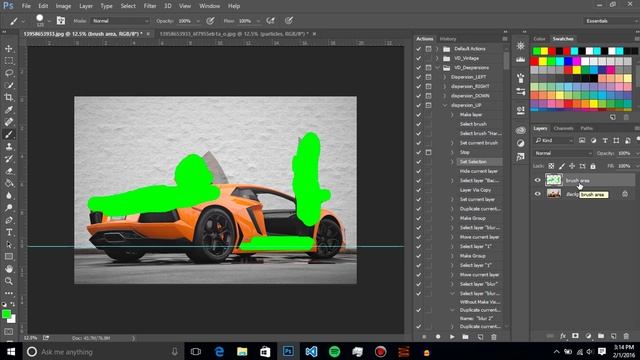Toggle checkmark for Layer Via Copy step
The image size is (640, 360).
(418, 190)
